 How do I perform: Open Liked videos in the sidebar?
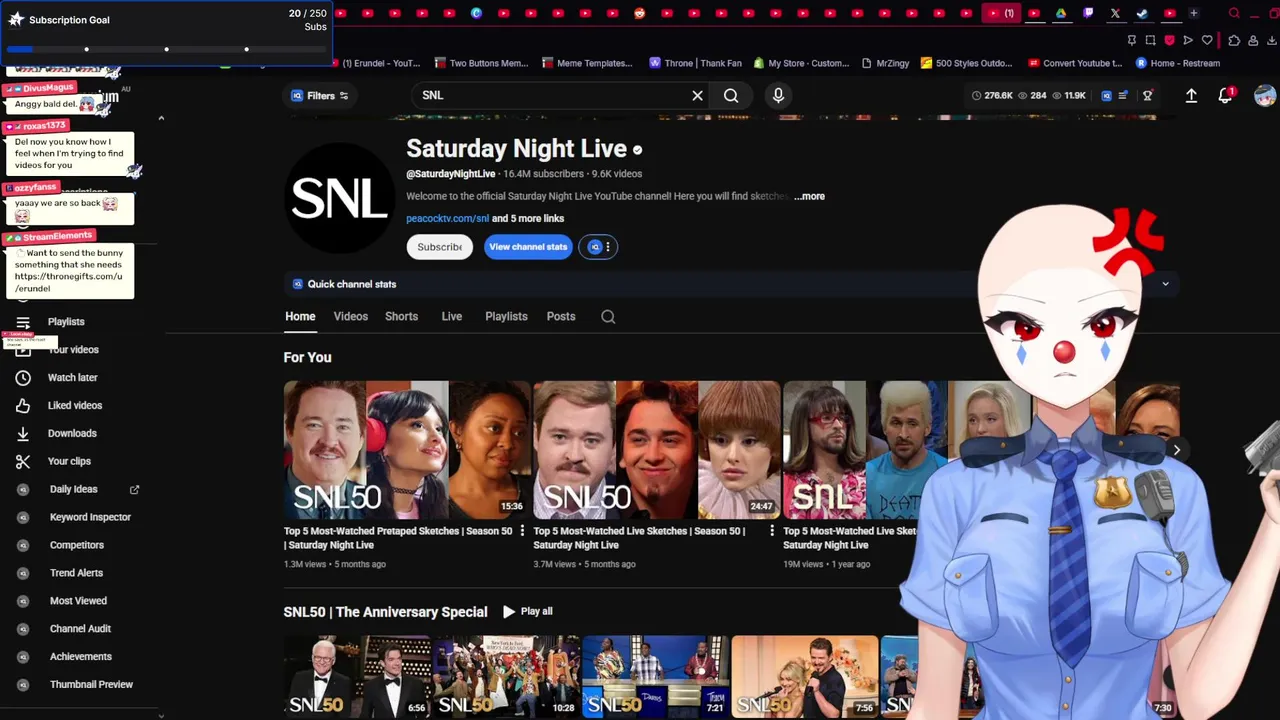[x=75, y=406]
